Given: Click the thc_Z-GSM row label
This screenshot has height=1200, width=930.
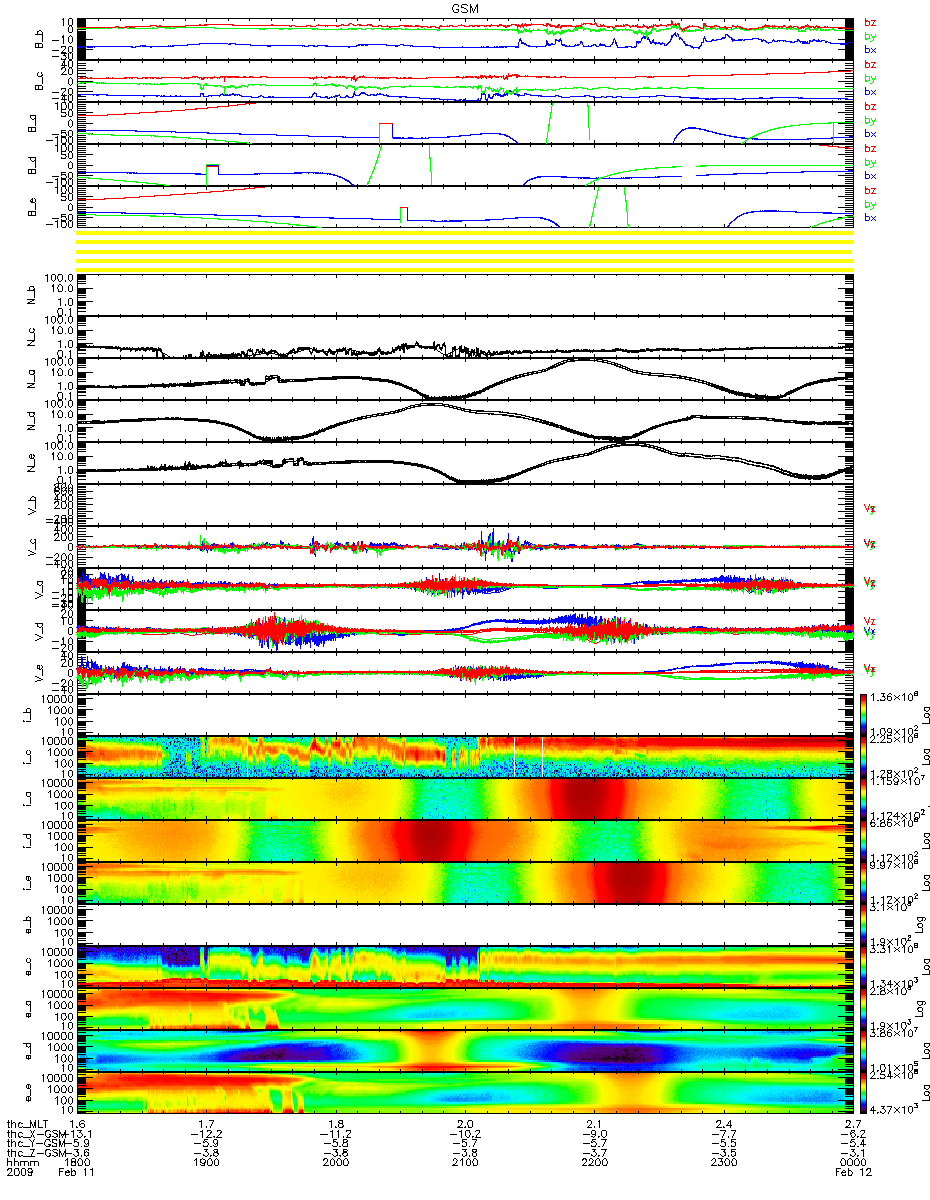Looking at the screenshot, I should (37, 1154).
